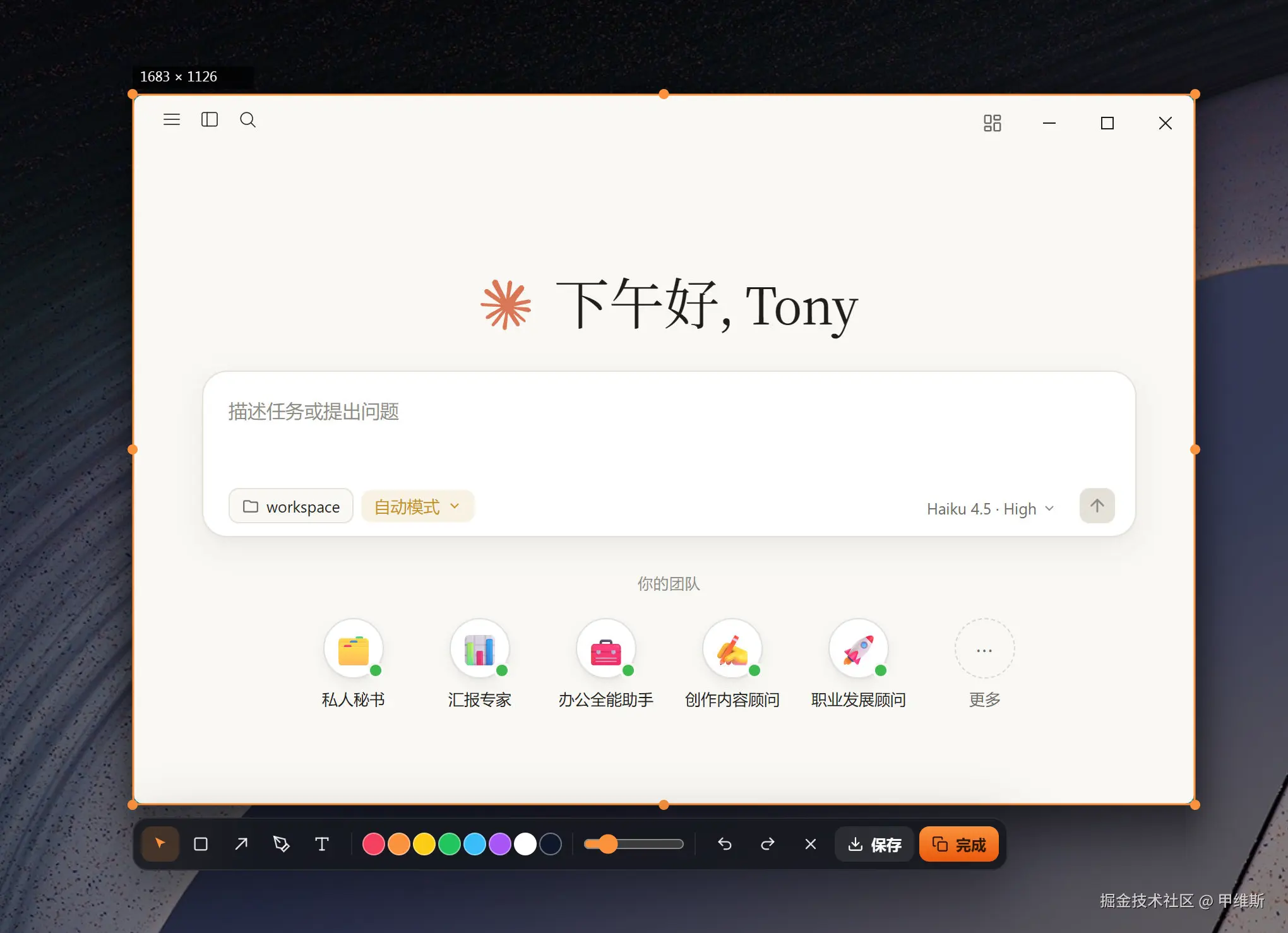
Task: Cancel the screenshot with the X icon
Action: click(811, 844)
